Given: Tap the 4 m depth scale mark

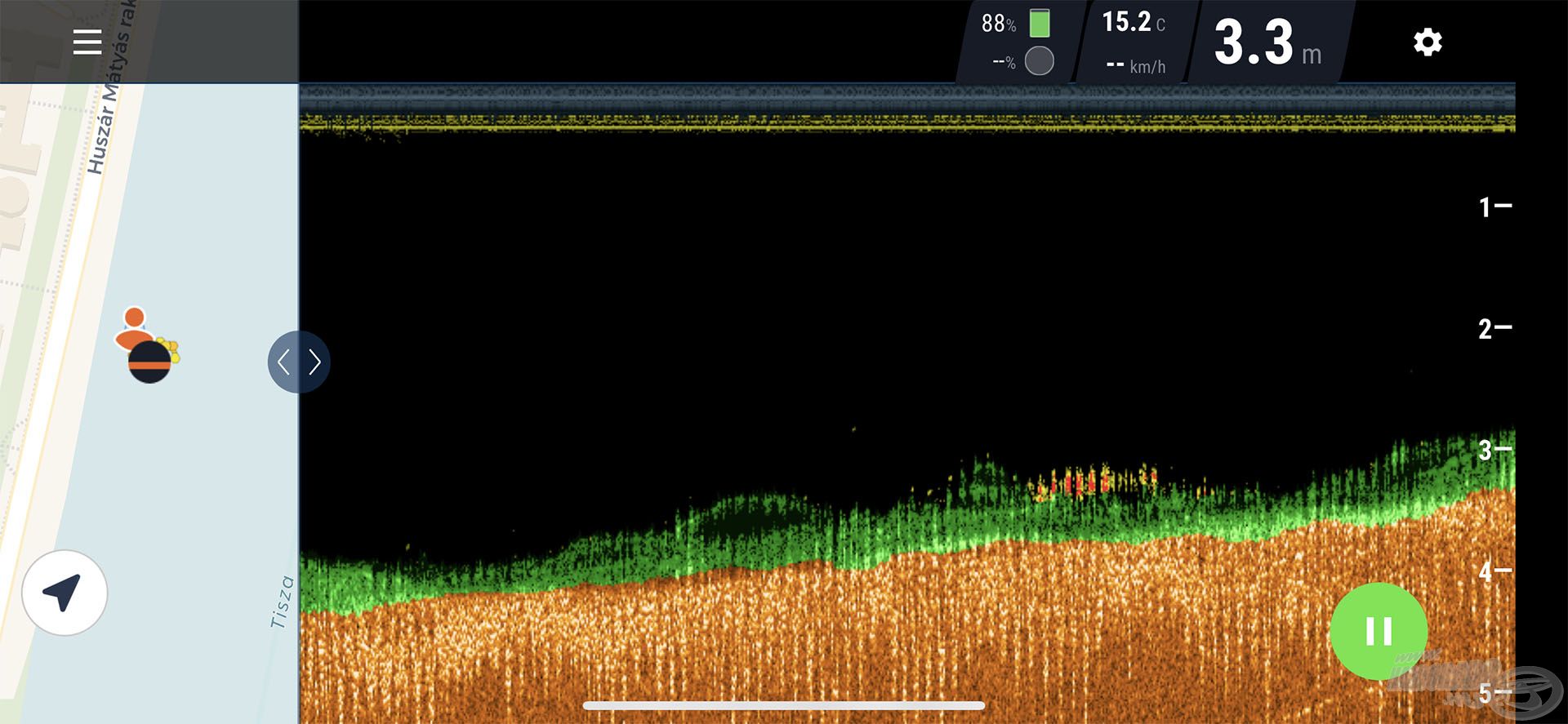Looking at the screenshot, I should pos(1494,571).
